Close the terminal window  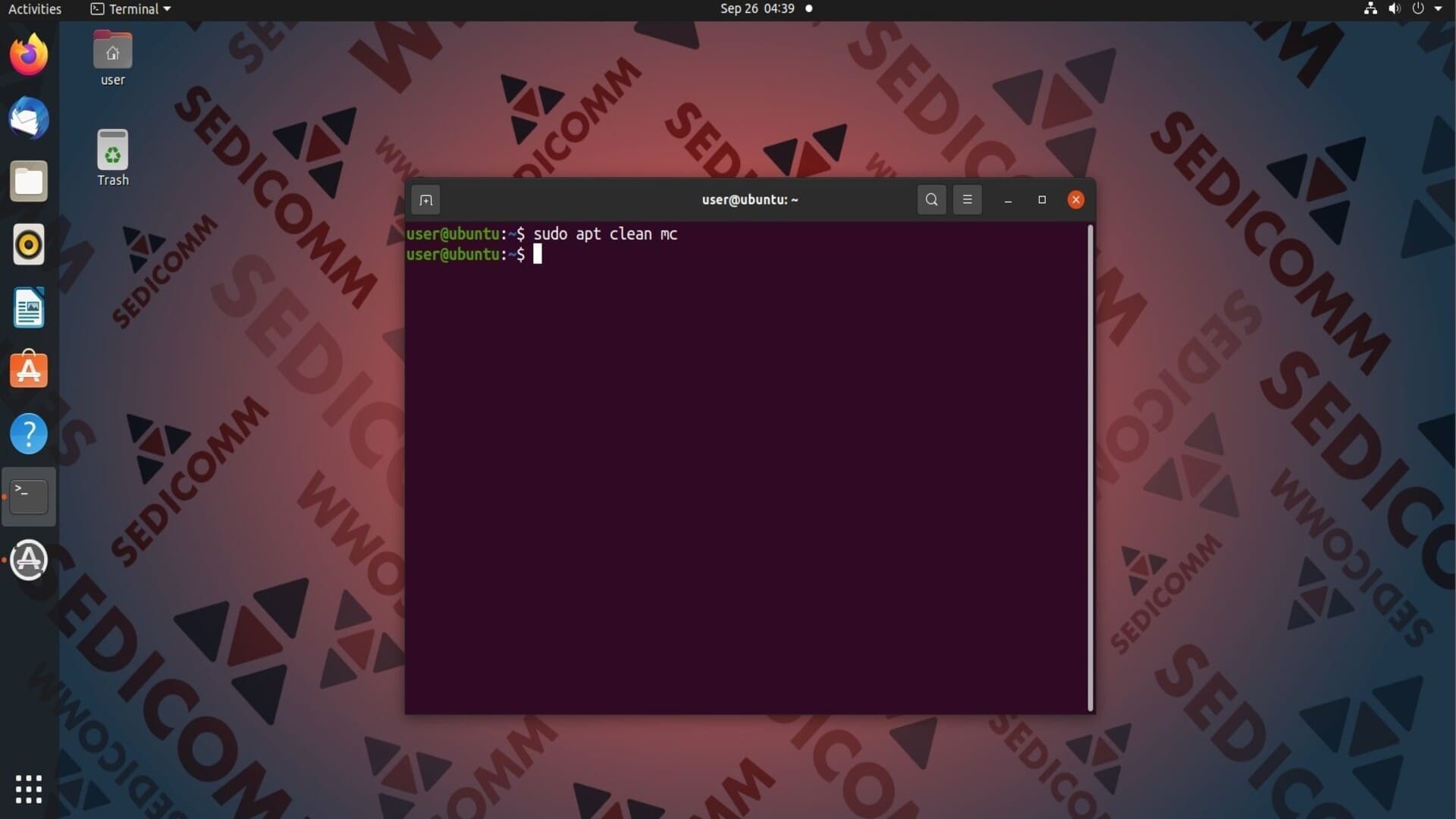[1075, 199]
